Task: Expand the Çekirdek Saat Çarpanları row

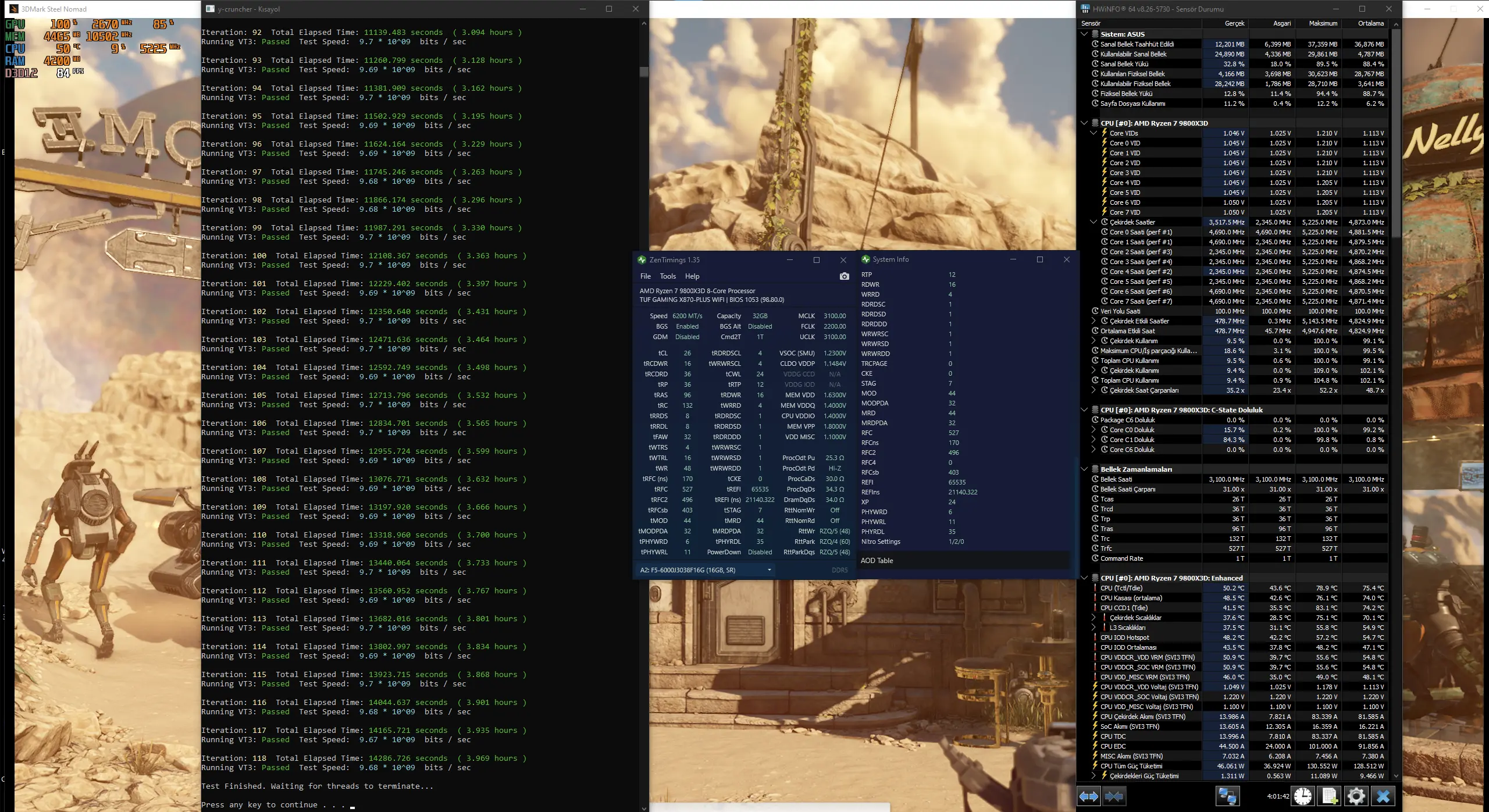Action: (x=1093, y=390)
